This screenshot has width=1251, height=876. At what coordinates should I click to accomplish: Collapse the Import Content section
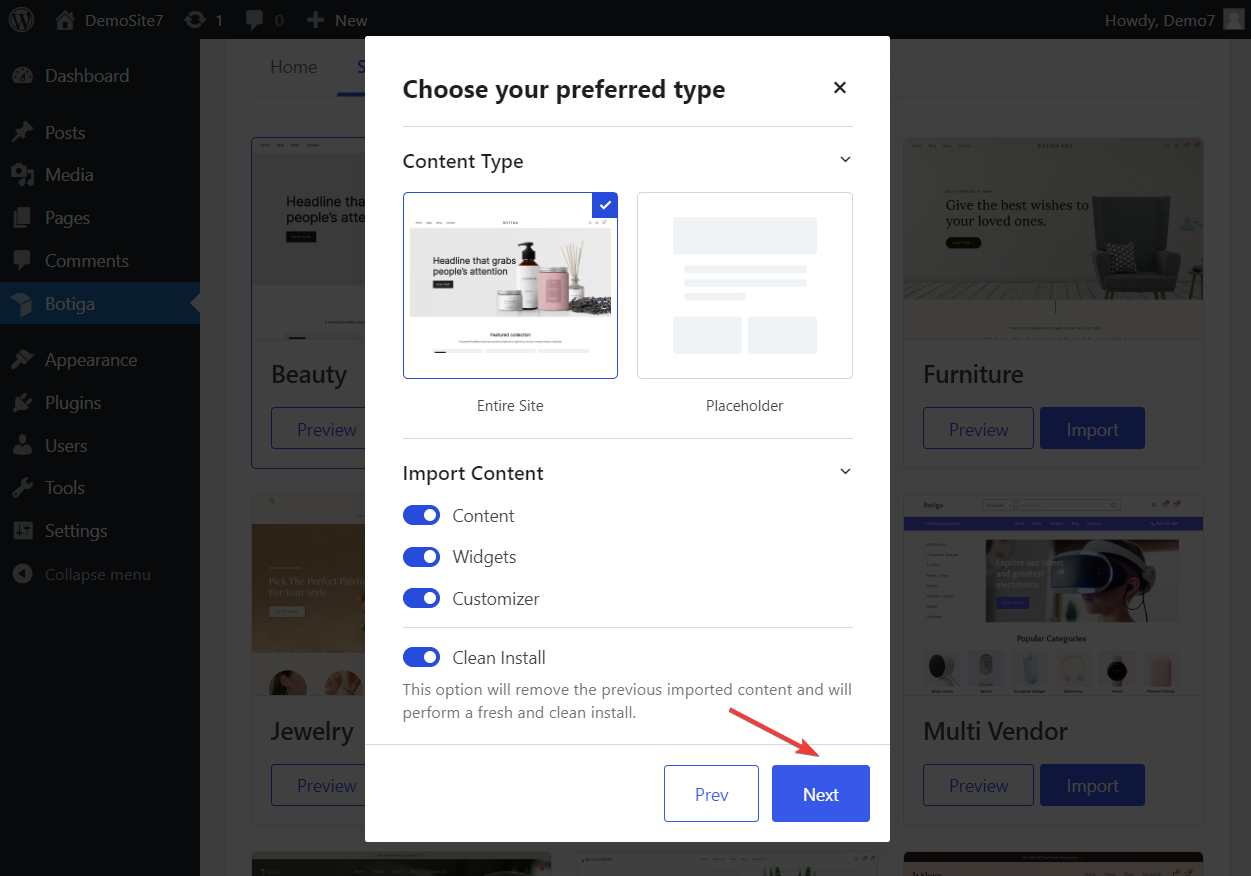(845, 472)
